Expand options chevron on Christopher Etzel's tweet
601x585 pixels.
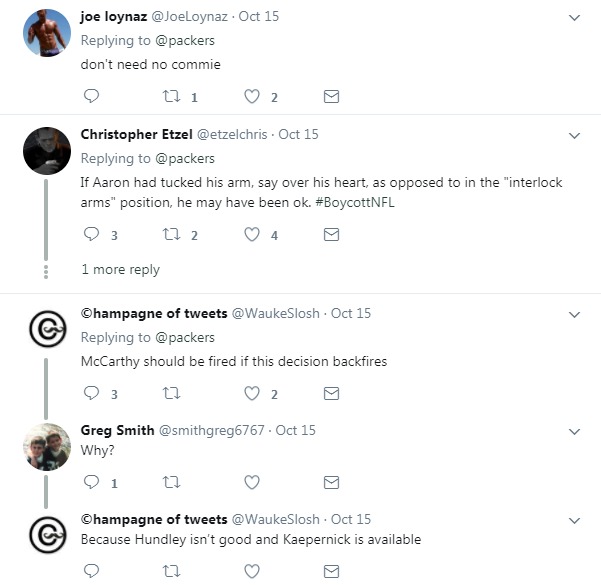click(574, 135)
